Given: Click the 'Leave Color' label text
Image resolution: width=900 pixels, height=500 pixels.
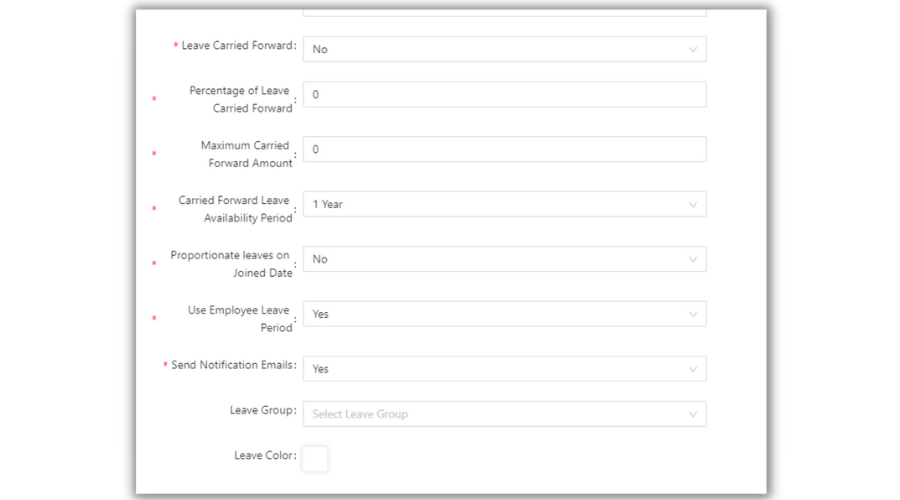Looking at the screenshot, I should [264, 456].
